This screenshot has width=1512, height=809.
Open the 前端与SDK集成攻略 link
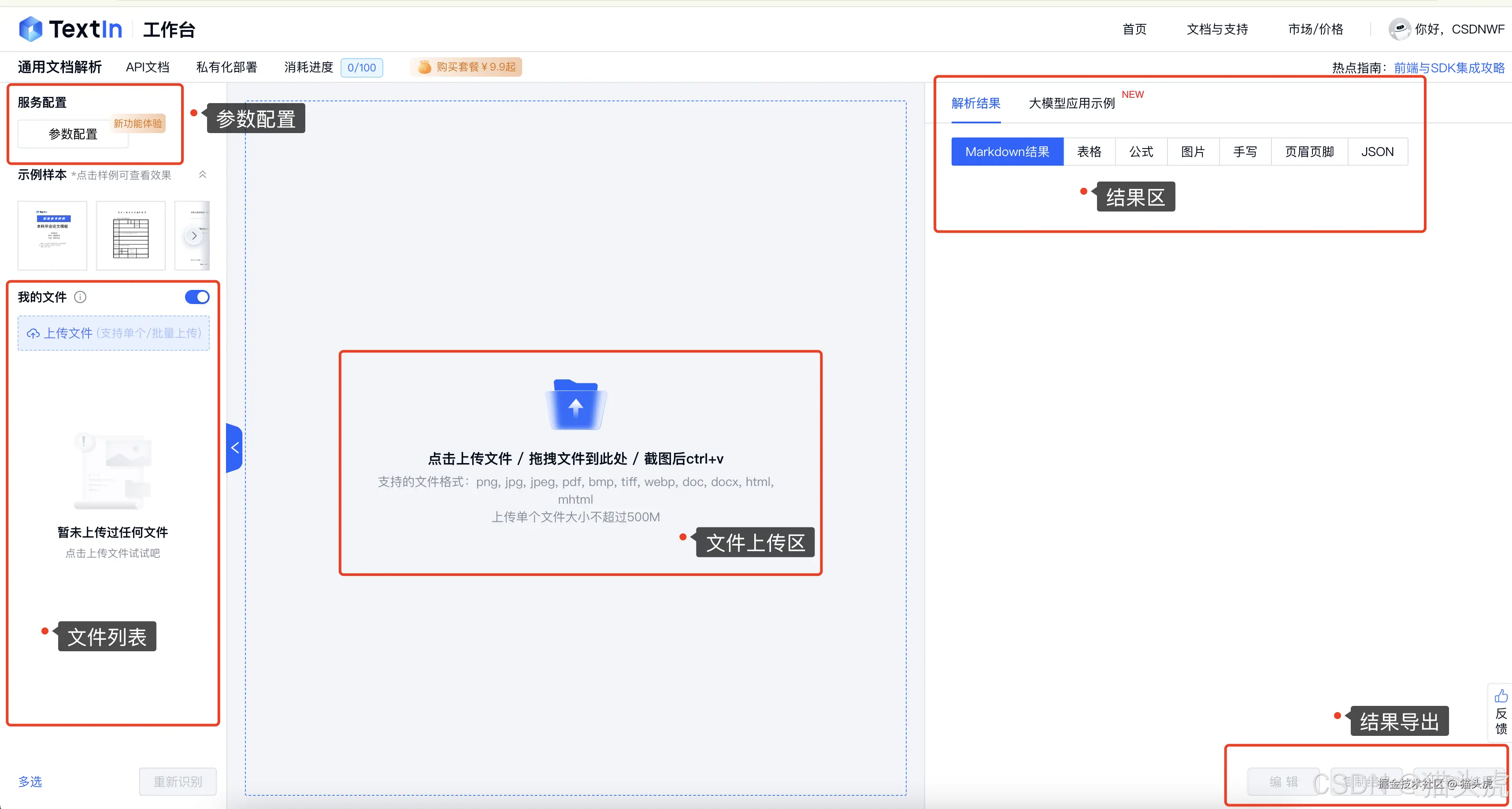[1449, 67]
